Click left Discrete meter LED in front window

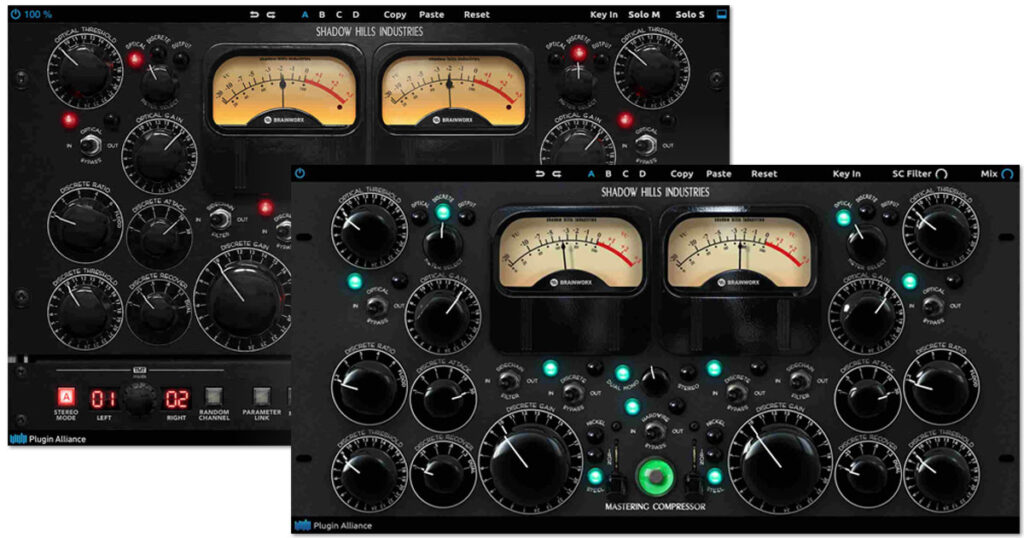point(443,212)
